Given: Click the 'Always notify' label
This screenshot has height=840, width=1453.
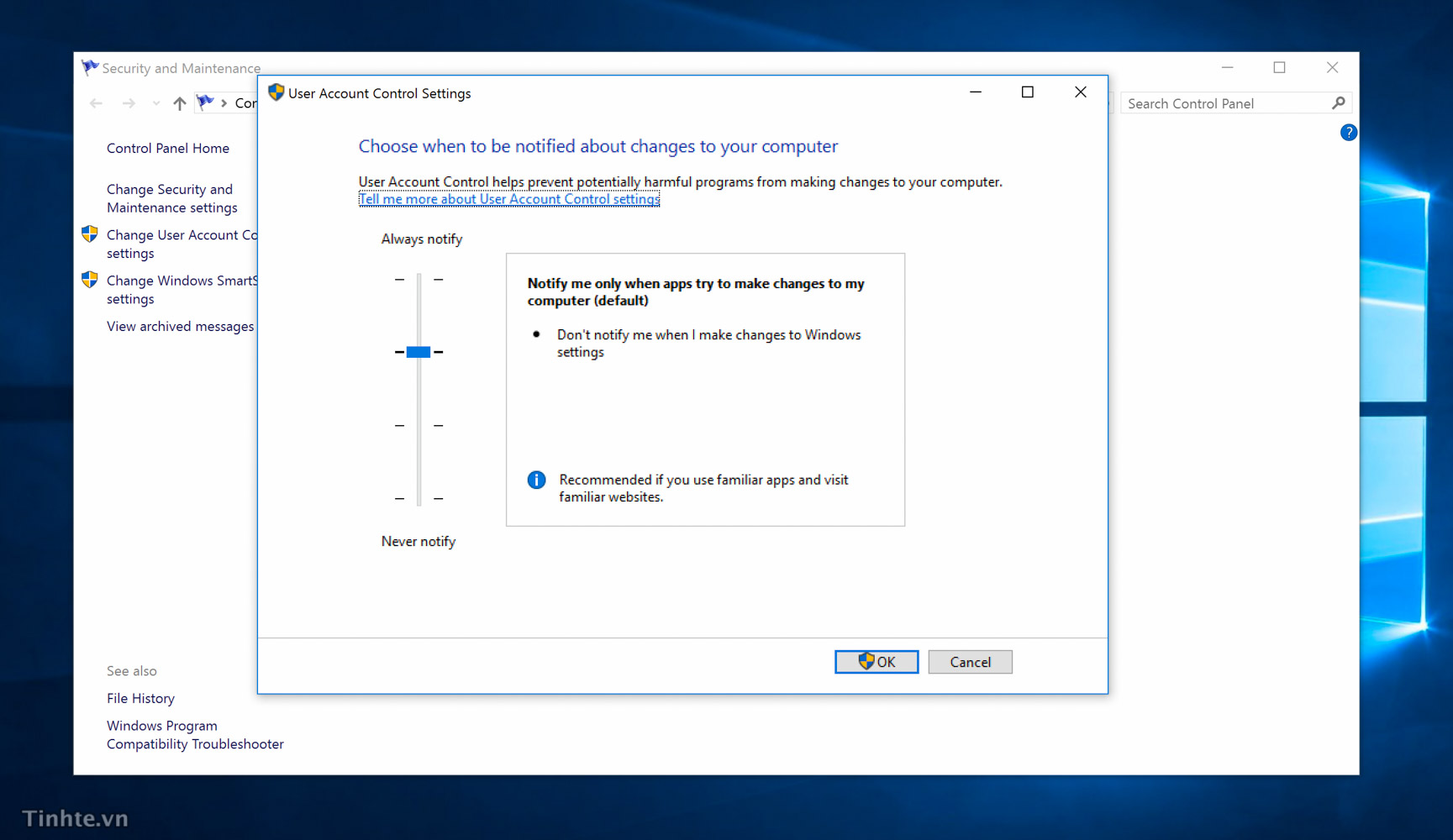Looking at the screenshot, I should pyautogui.click(x=422, y=239).
